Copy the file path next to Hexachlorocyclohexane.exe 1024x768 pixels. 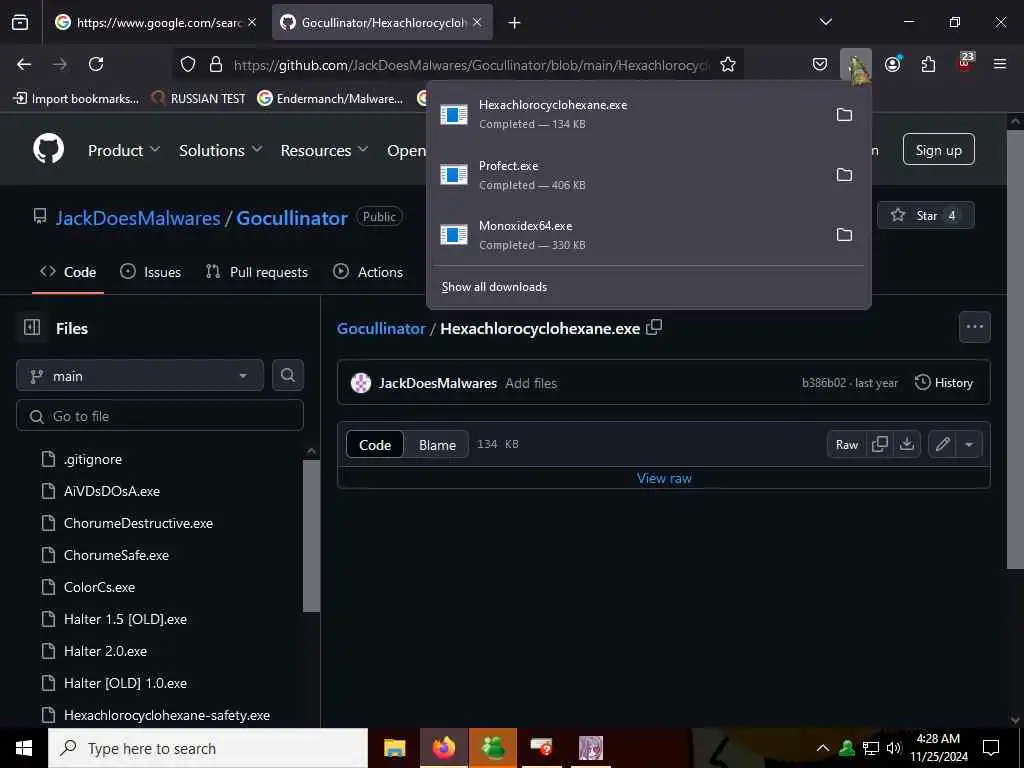click(x=654, y=327)
